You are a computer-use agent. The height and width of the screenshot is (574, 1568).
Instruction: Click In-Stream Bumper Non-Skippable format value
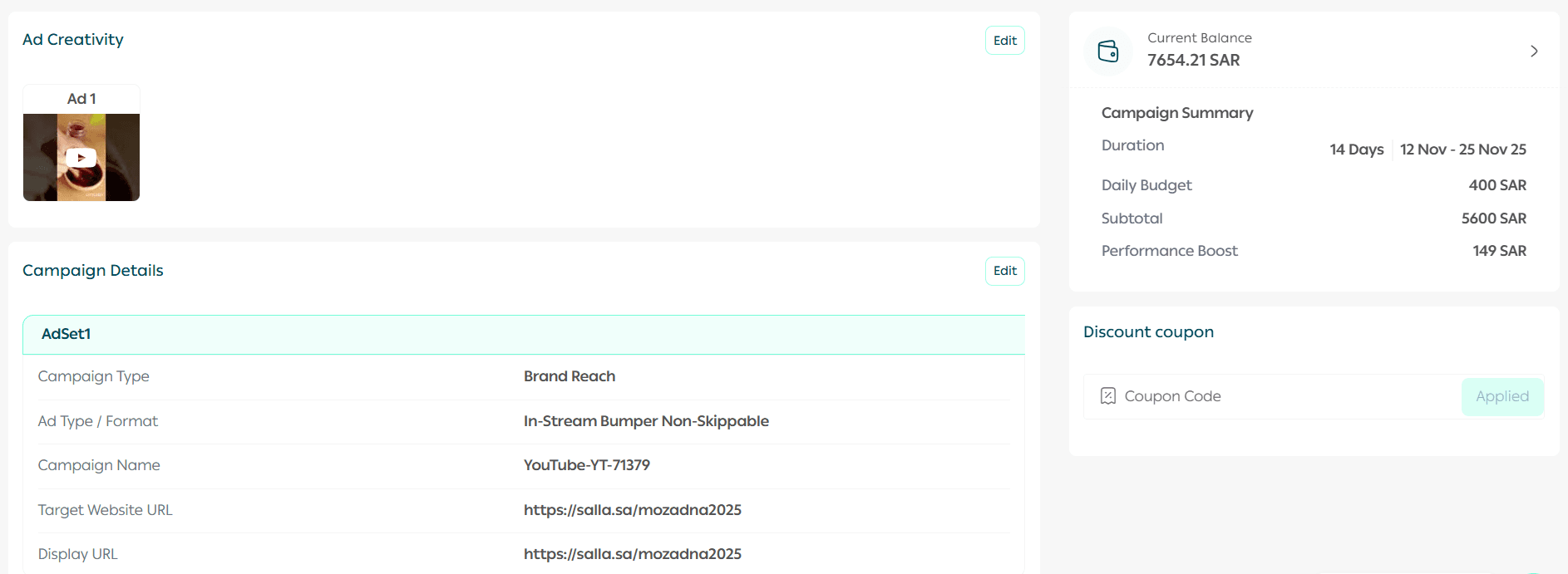pos(645,421)
